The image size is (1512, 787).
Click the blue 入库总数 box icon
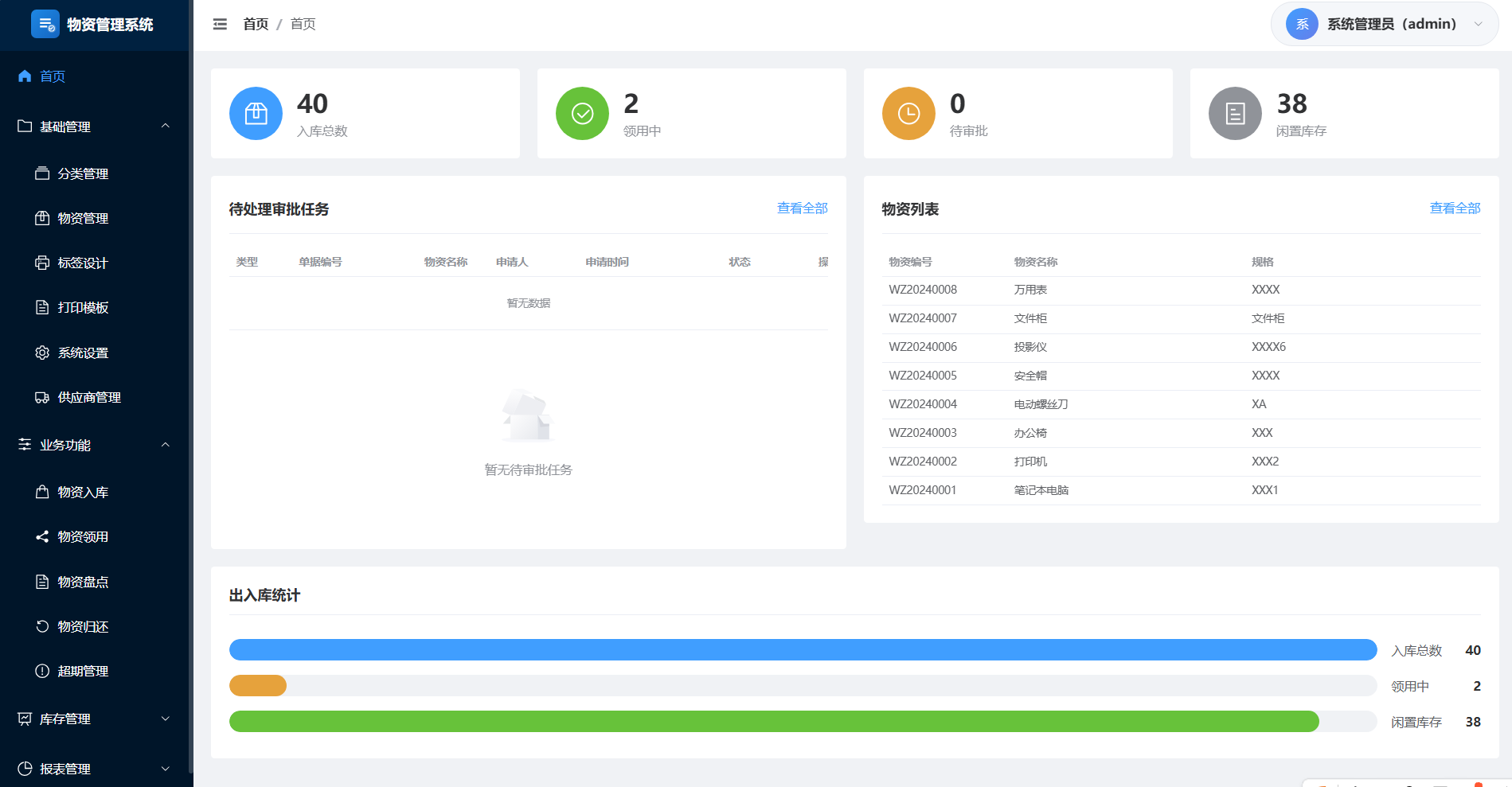[x=256, y=113]
